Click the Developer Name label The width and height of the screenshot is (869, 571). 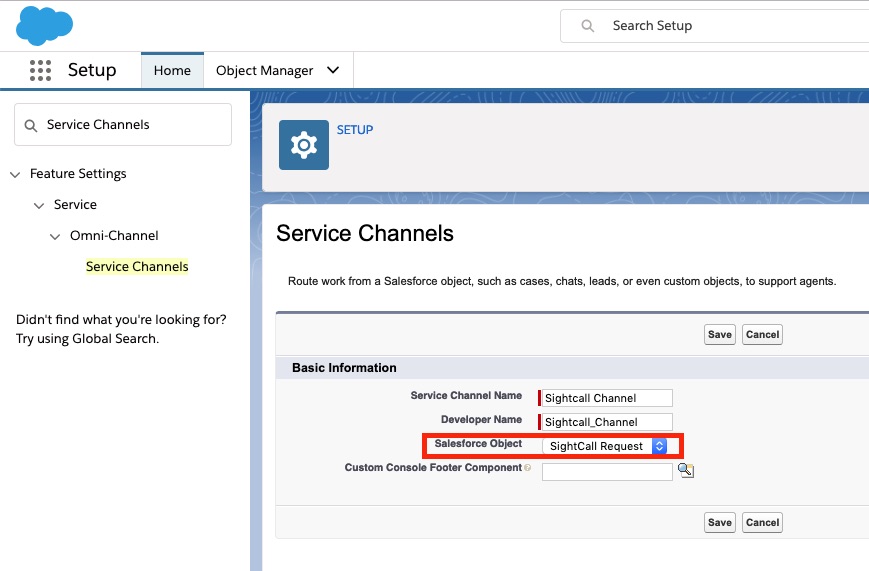481,420
